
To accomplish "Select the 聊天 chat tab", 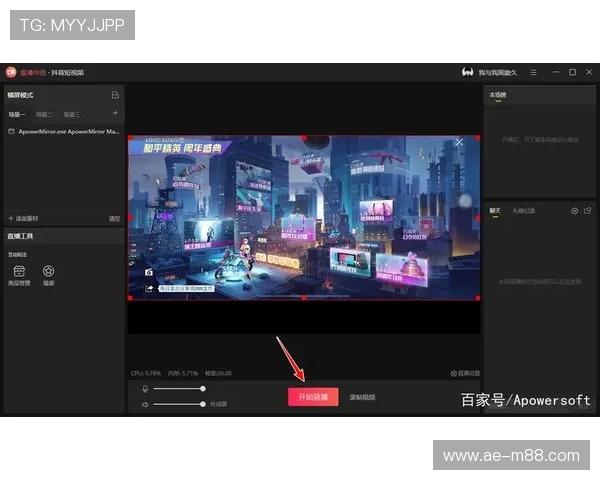I will coord(495,211).
